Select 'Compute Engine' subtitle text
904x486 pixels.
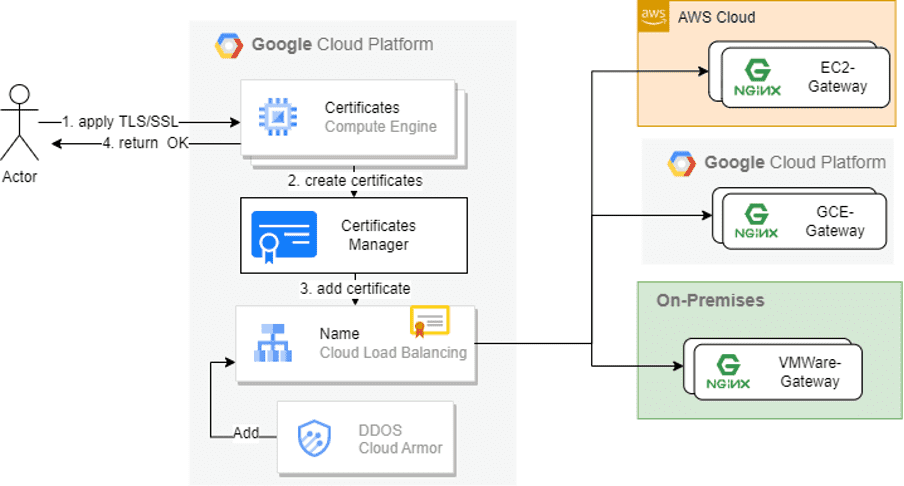(x=381, y=126)
